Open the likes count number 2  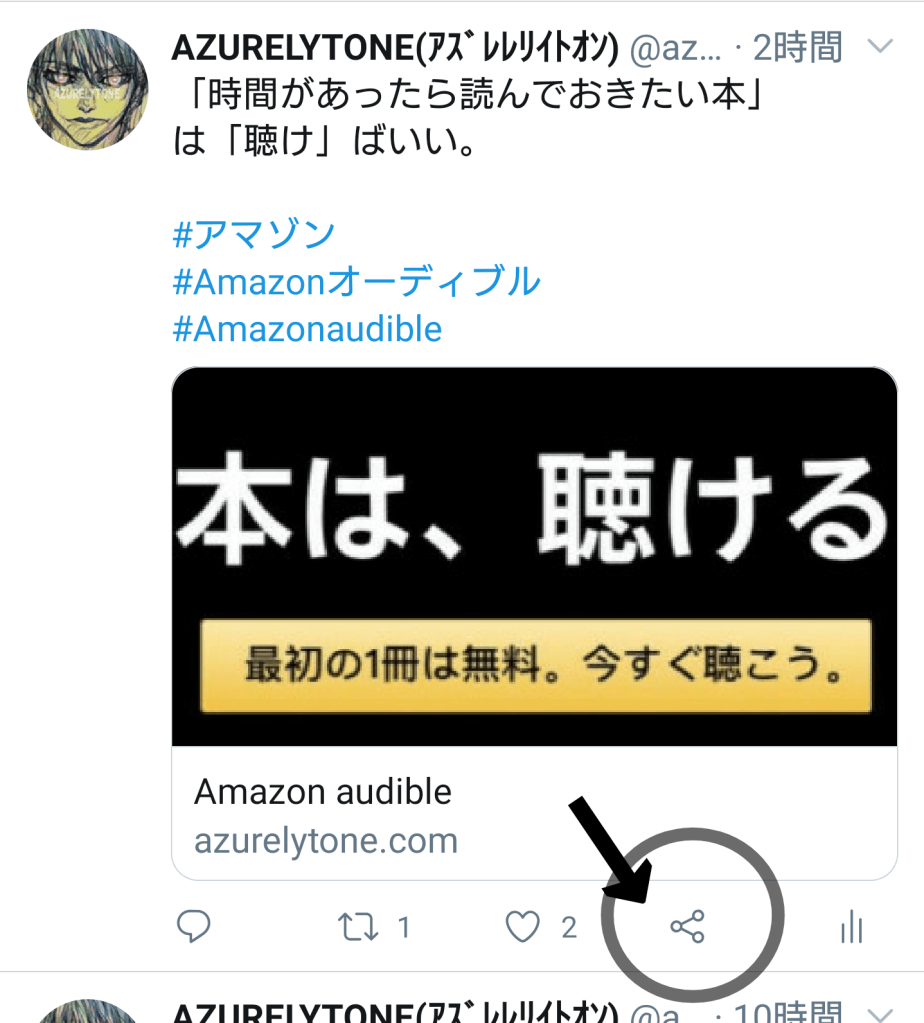click(569, 927)
